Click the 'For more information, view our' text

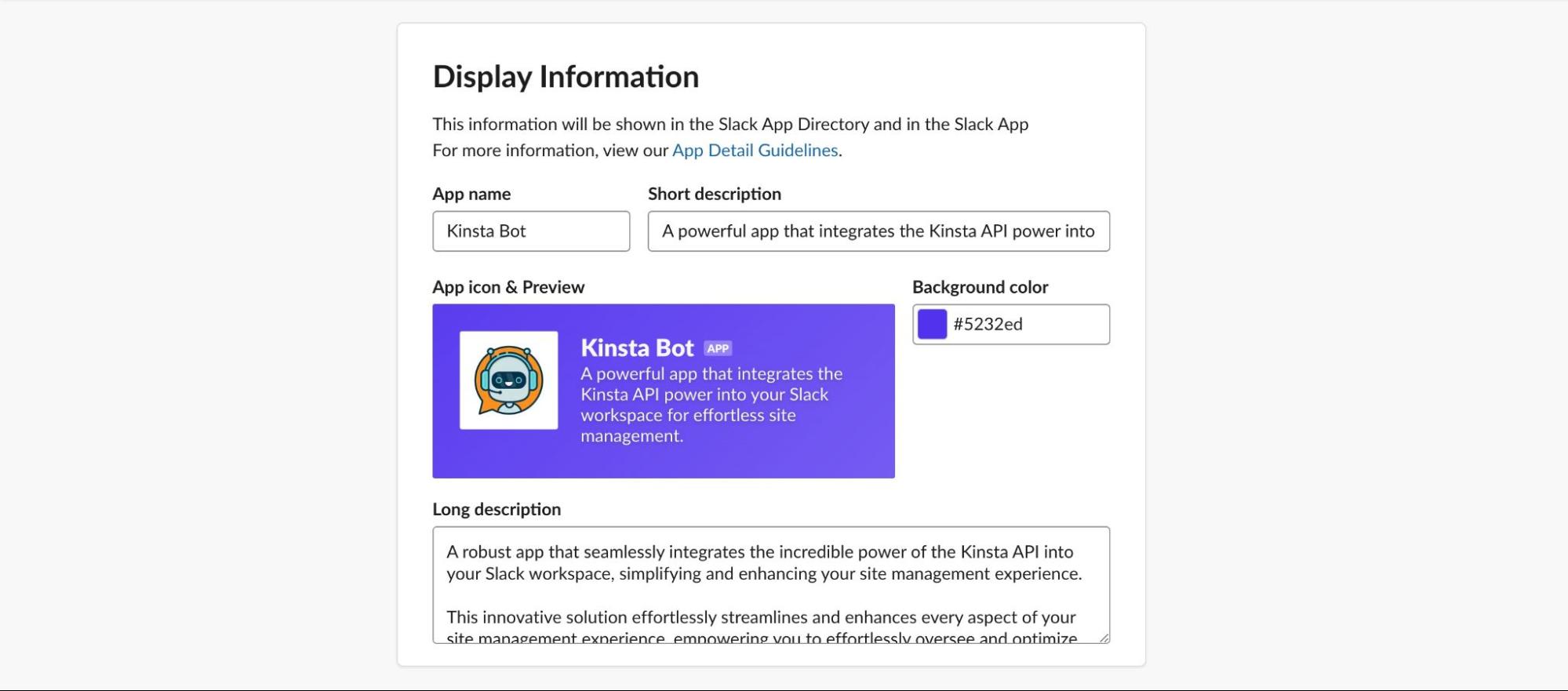[x=550, y=151]
